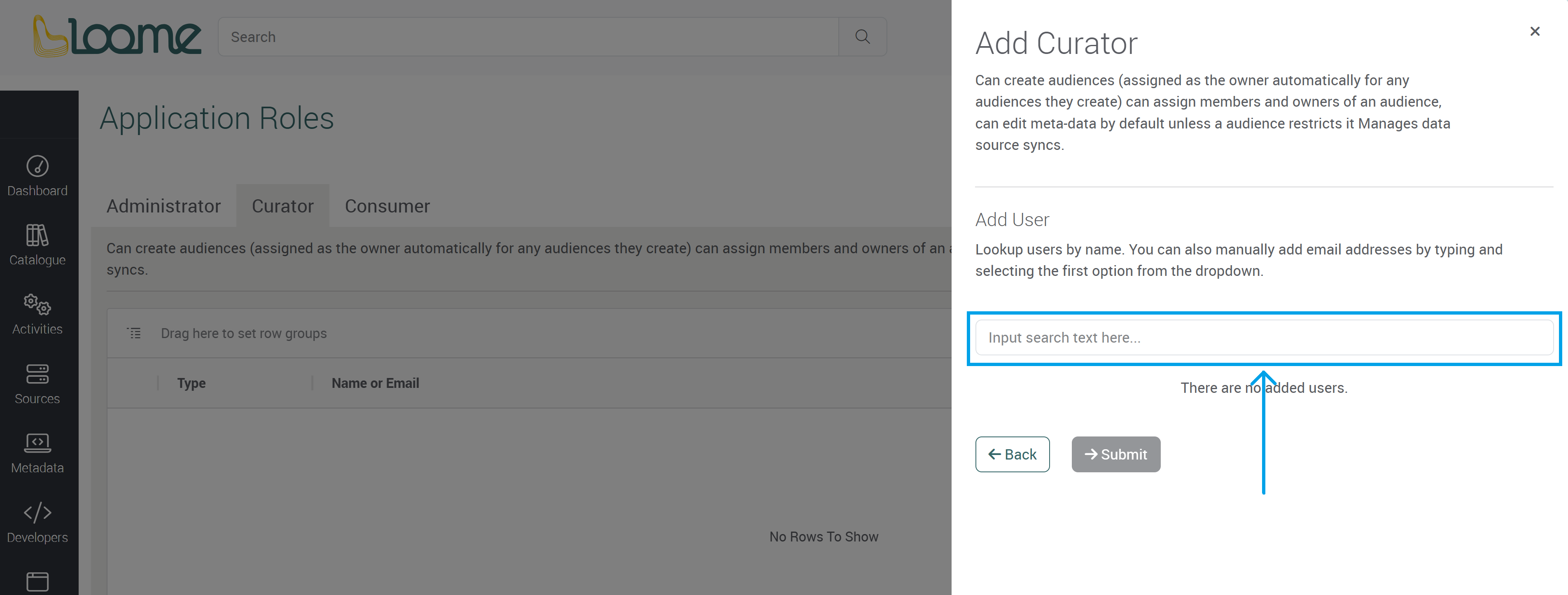Select the Curator tab

[282, 206]
